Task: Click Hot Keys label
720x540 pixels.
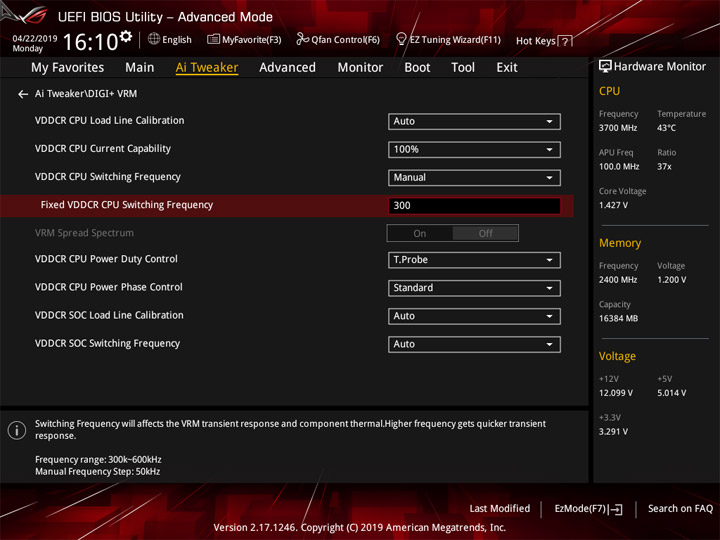Action: pos(535,41)
